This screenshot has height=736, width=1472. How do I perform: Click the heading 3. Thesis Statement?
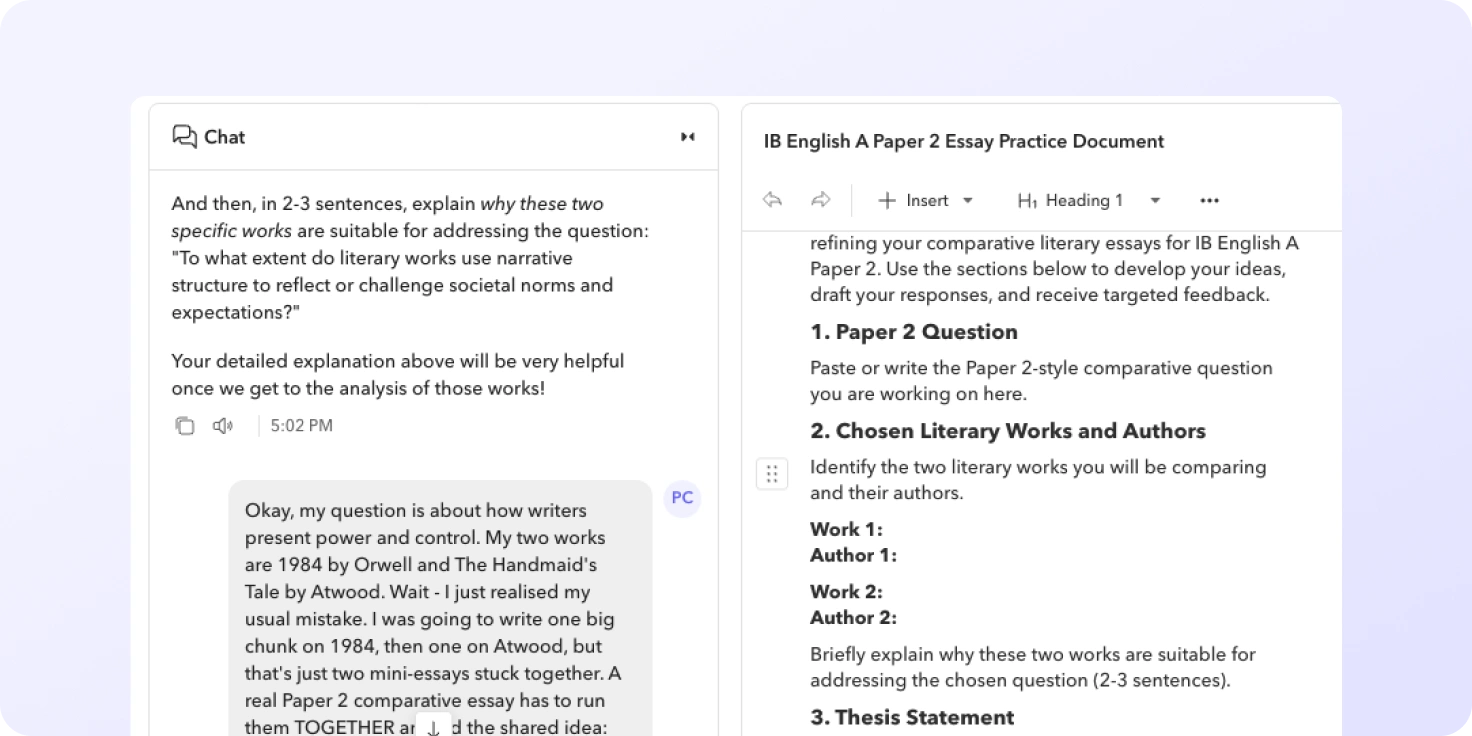[x=912, y=717]
